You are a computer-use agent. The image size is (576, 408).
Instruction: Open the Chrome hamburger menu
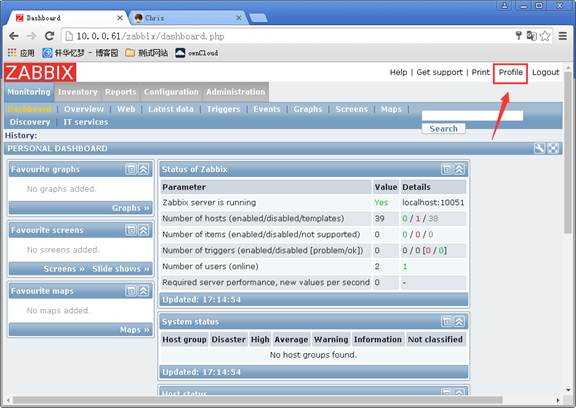[x=562, y=36]
